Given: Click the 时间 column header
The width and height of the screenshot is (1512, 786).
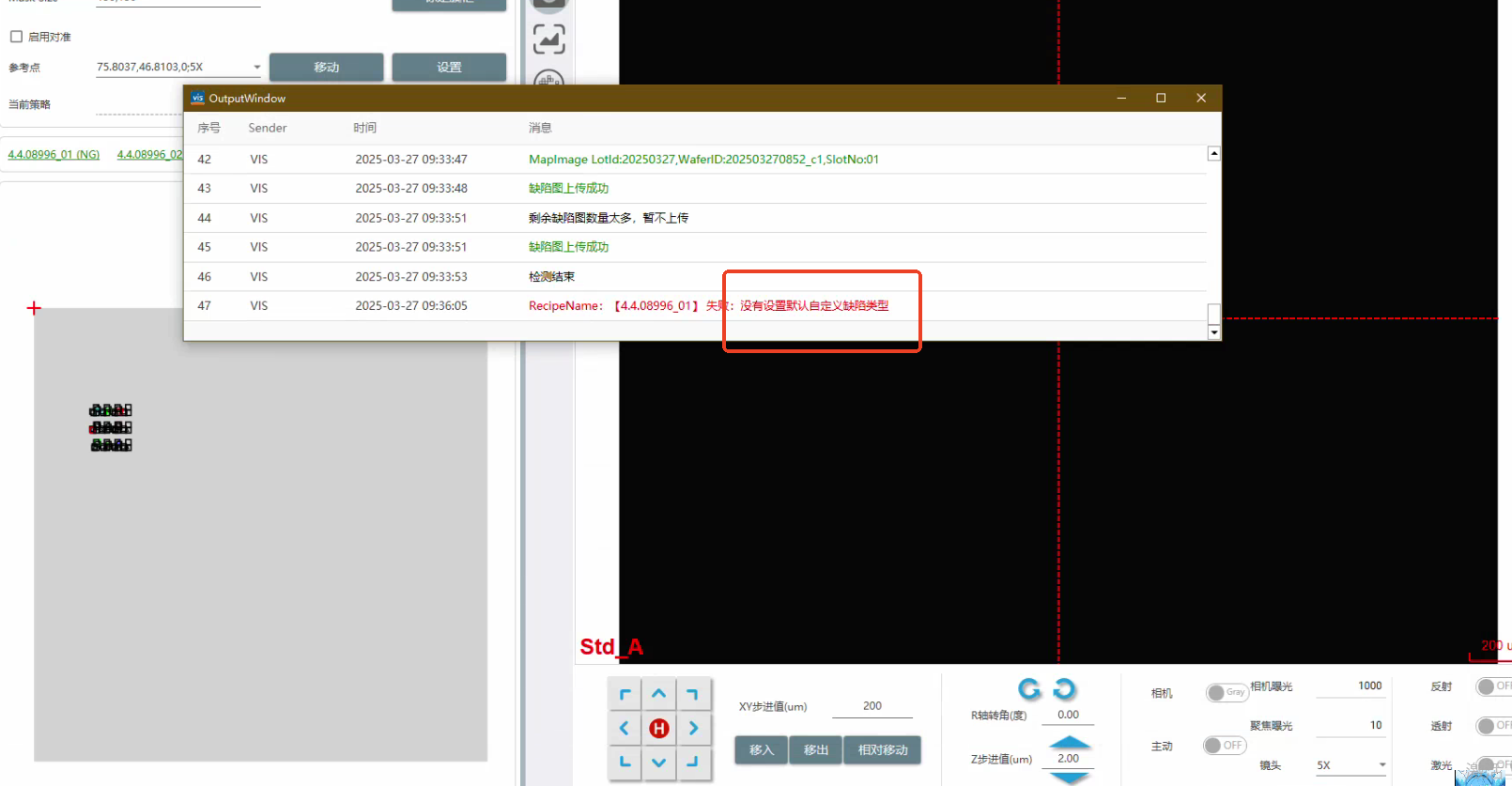Looking at the screenshot, I should point(364,128).
